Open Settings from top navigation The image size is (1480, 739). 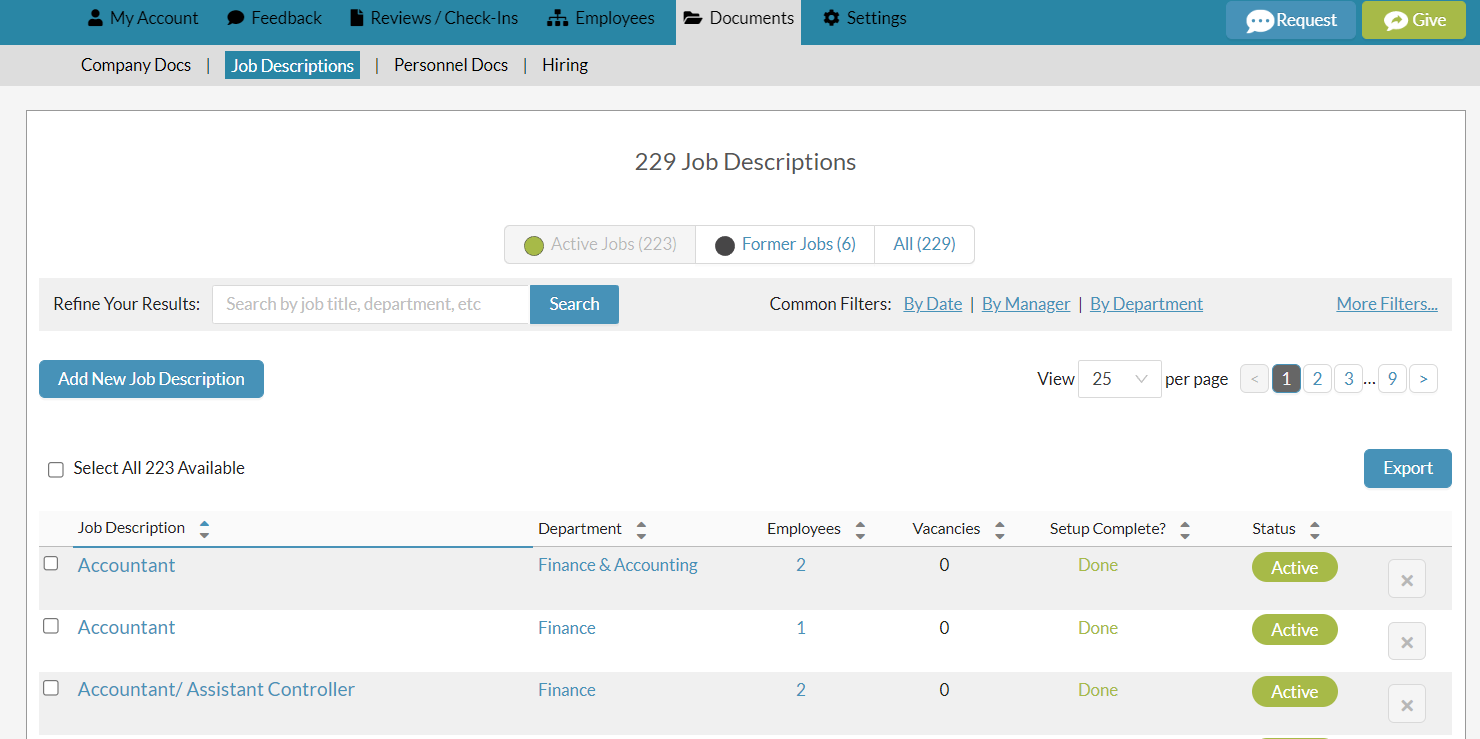click(x=864, y=18)
